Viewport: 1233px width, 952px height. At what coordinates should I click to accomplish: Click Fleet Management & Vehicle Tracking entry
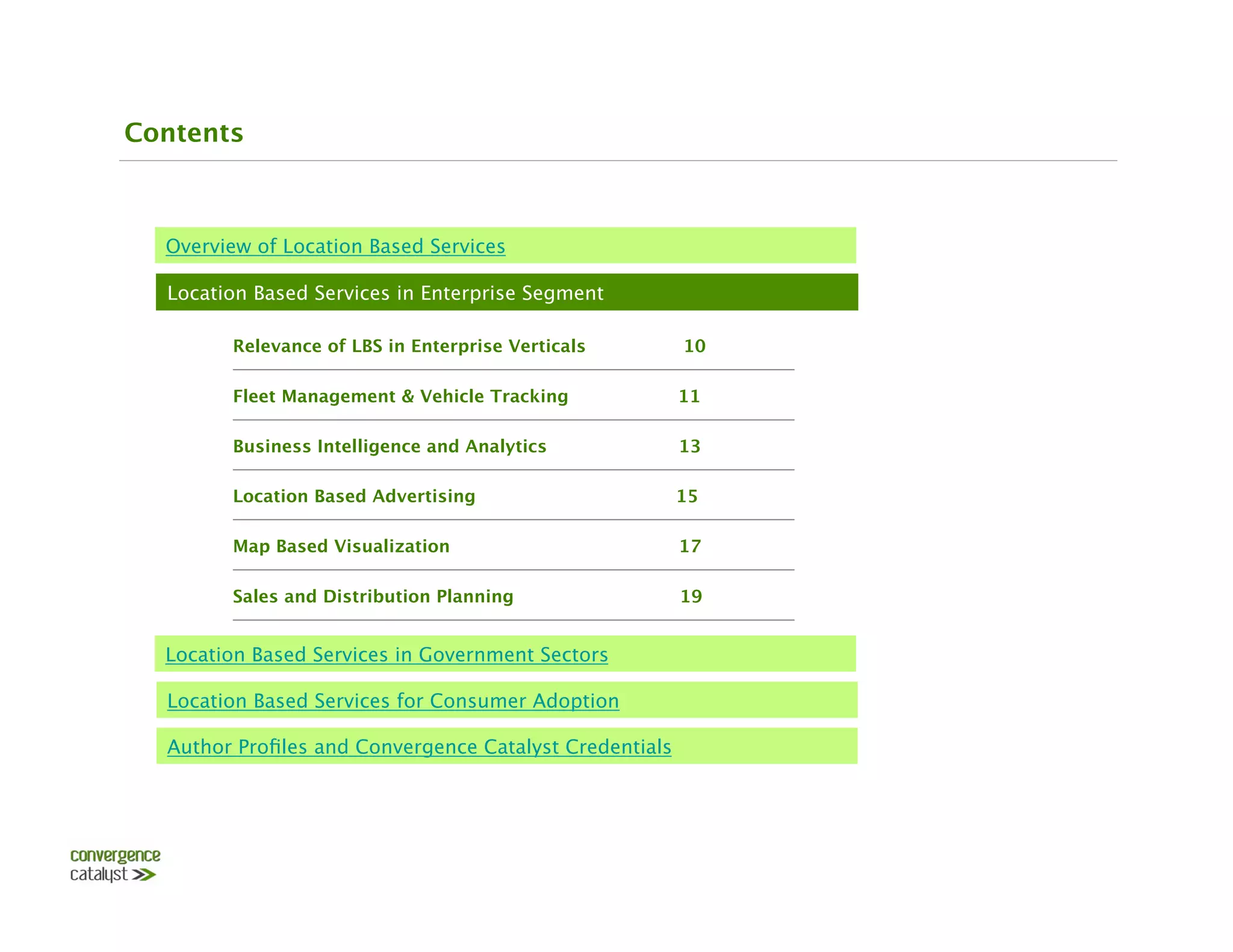pyautogui.click(x=400, y=396)
